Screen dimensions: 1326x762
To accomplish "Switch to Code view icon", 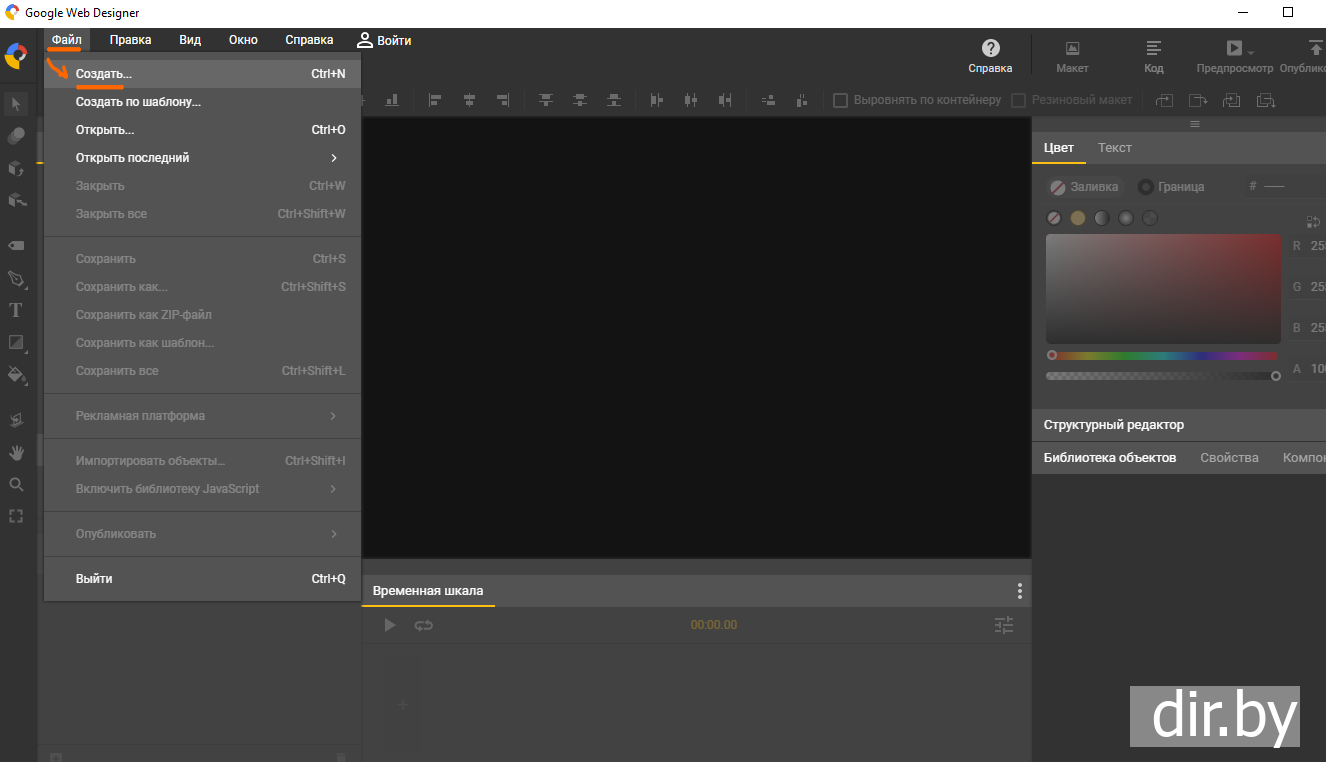I will pos(1153,49).
